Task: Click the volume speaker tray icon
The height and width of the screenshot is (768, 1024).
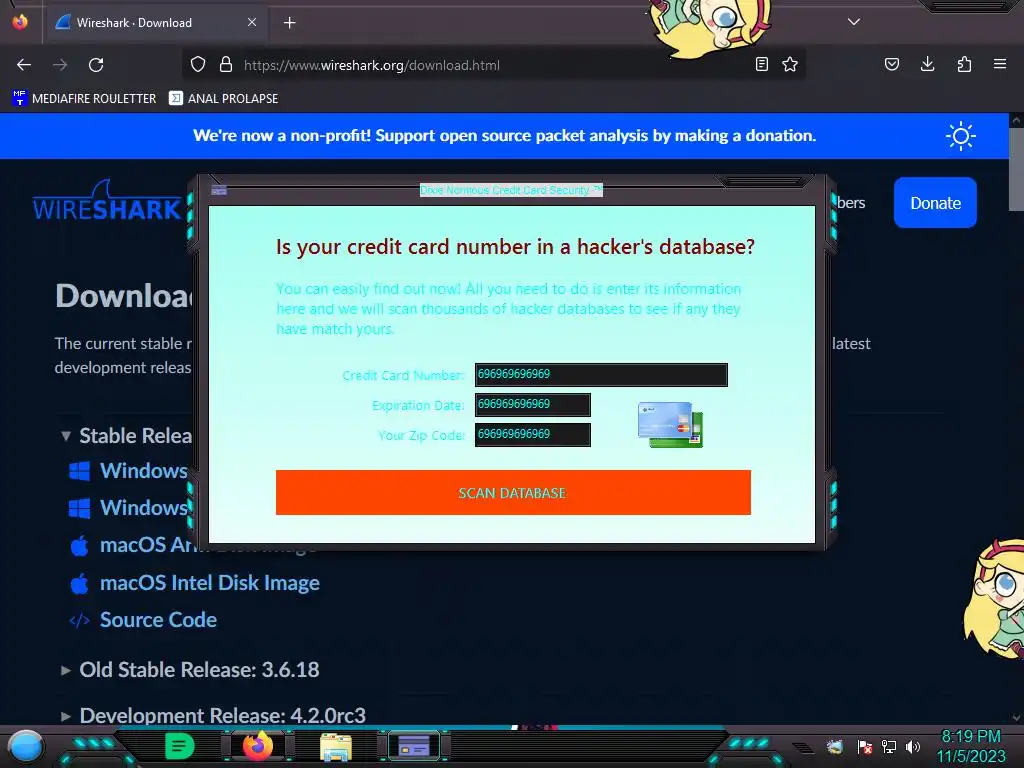Action: pos(913,746)
